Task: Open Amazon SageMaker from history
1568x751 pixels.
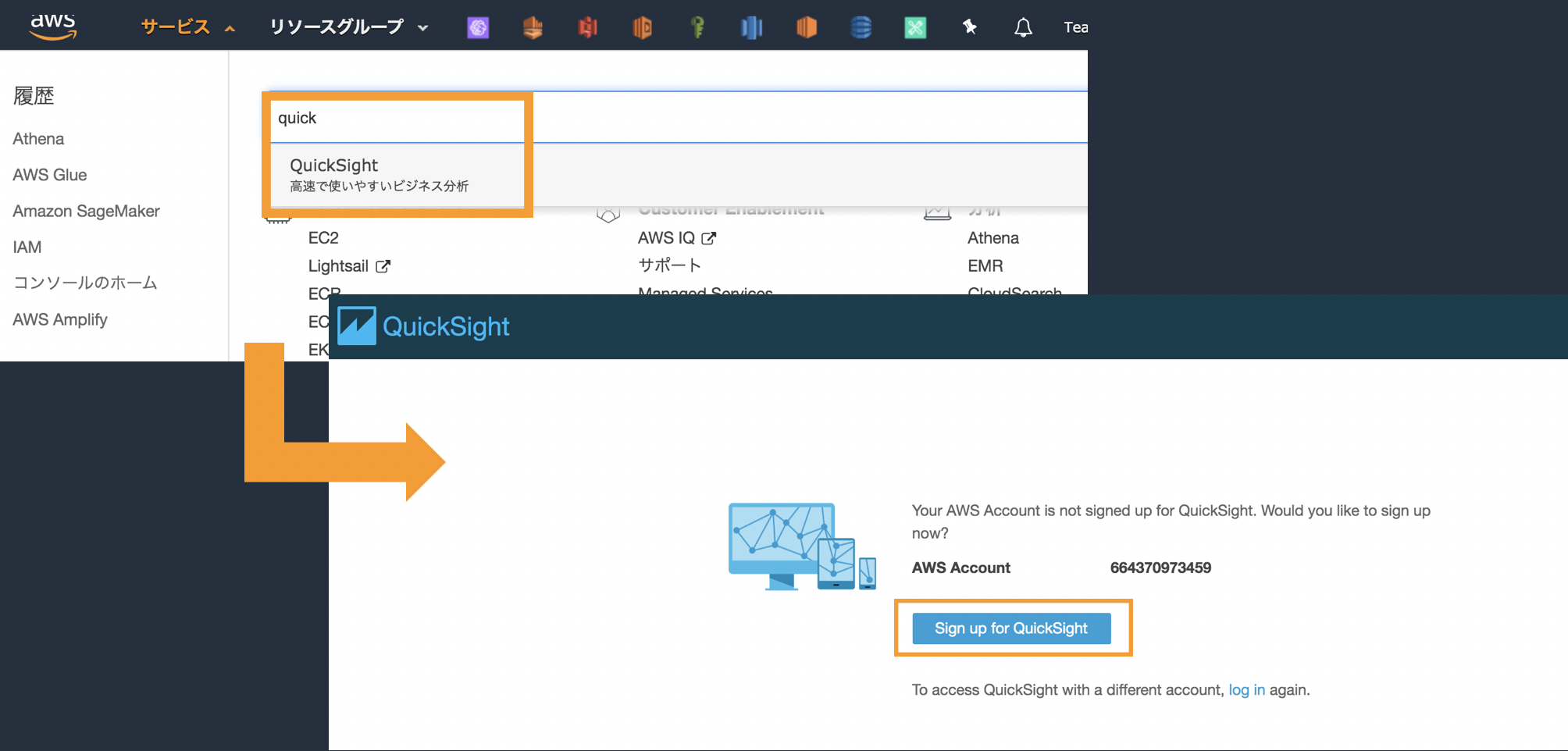Action: point(86,211)
